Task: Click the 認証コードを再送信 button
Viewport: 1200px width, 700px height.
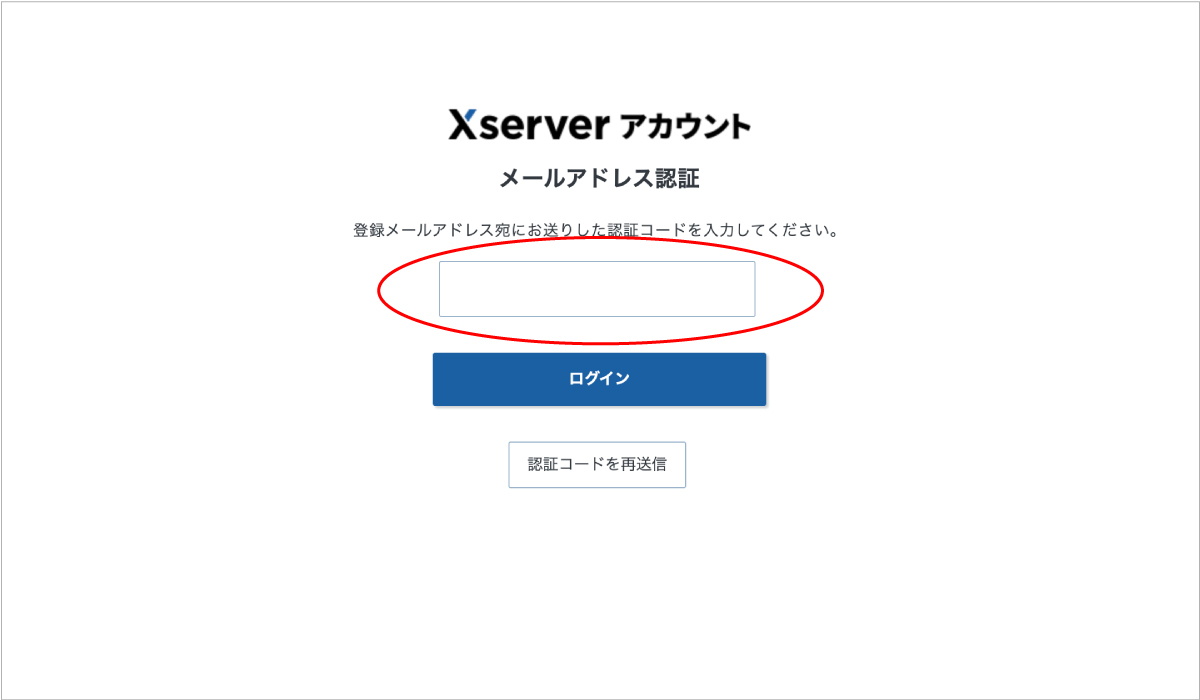Action: (x=597, y=465)
